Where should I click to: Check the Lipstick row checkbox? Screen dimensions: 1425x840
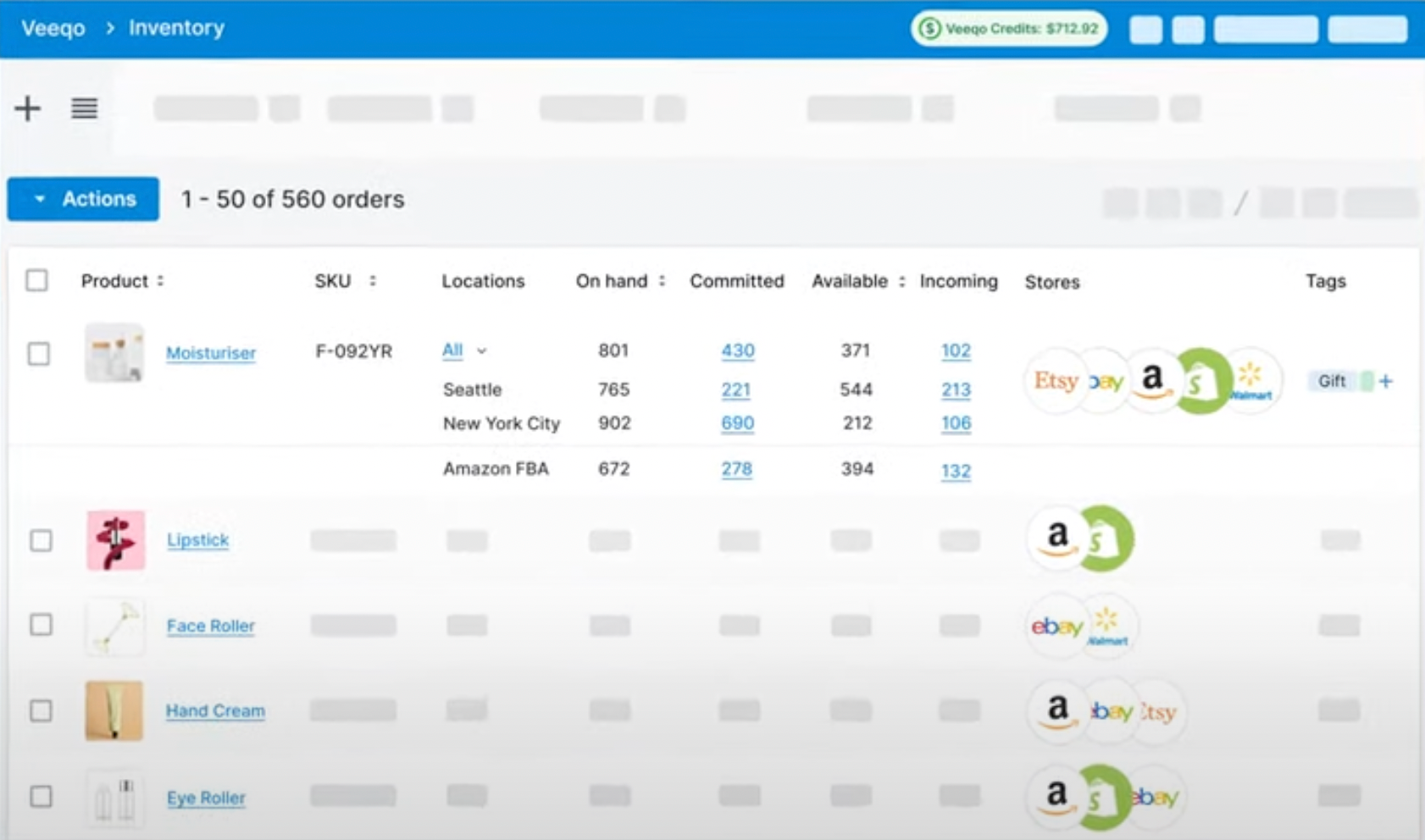click(41, 540)
